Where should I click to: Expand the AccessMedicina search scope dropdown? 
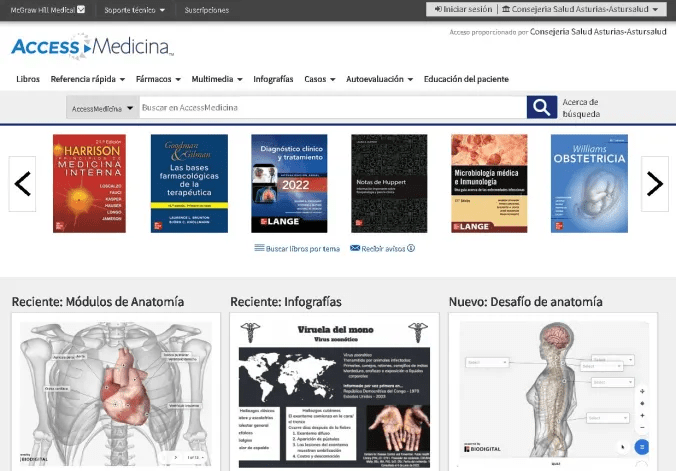pos(102,108)
